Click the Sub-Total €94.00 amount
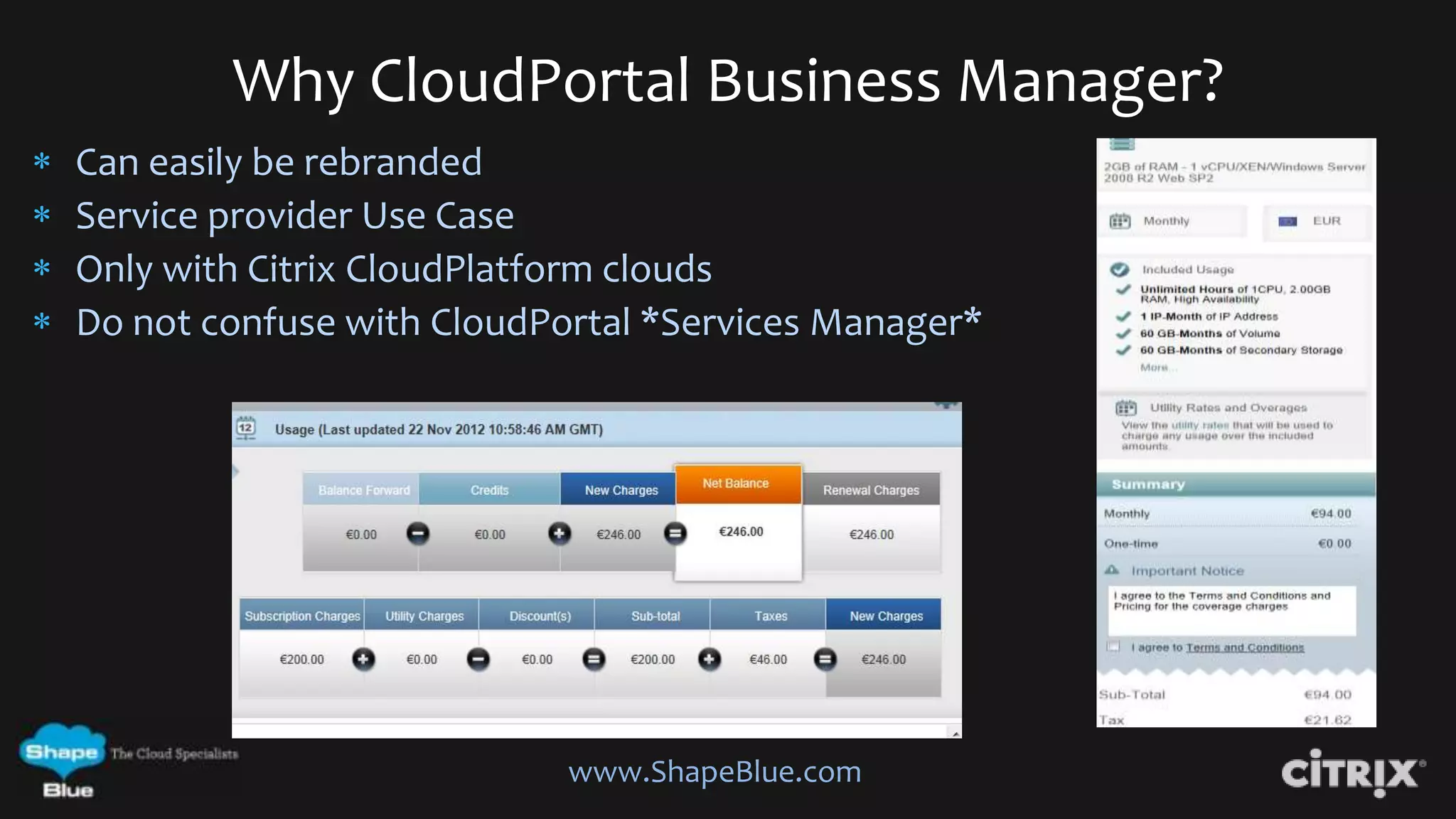This screenshot has width=1456, height=819. click(x=1327, y=695)
